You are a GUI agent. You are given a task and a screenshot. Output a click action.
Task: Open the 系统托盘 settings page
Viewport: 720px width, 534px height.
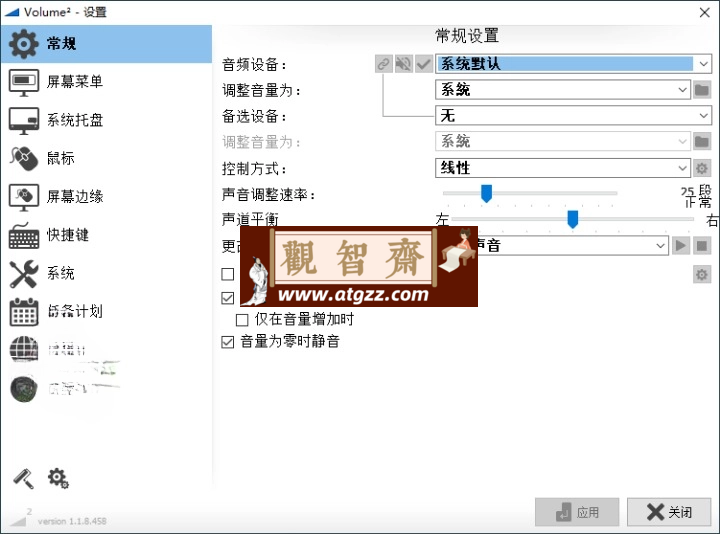click(106, 120)
